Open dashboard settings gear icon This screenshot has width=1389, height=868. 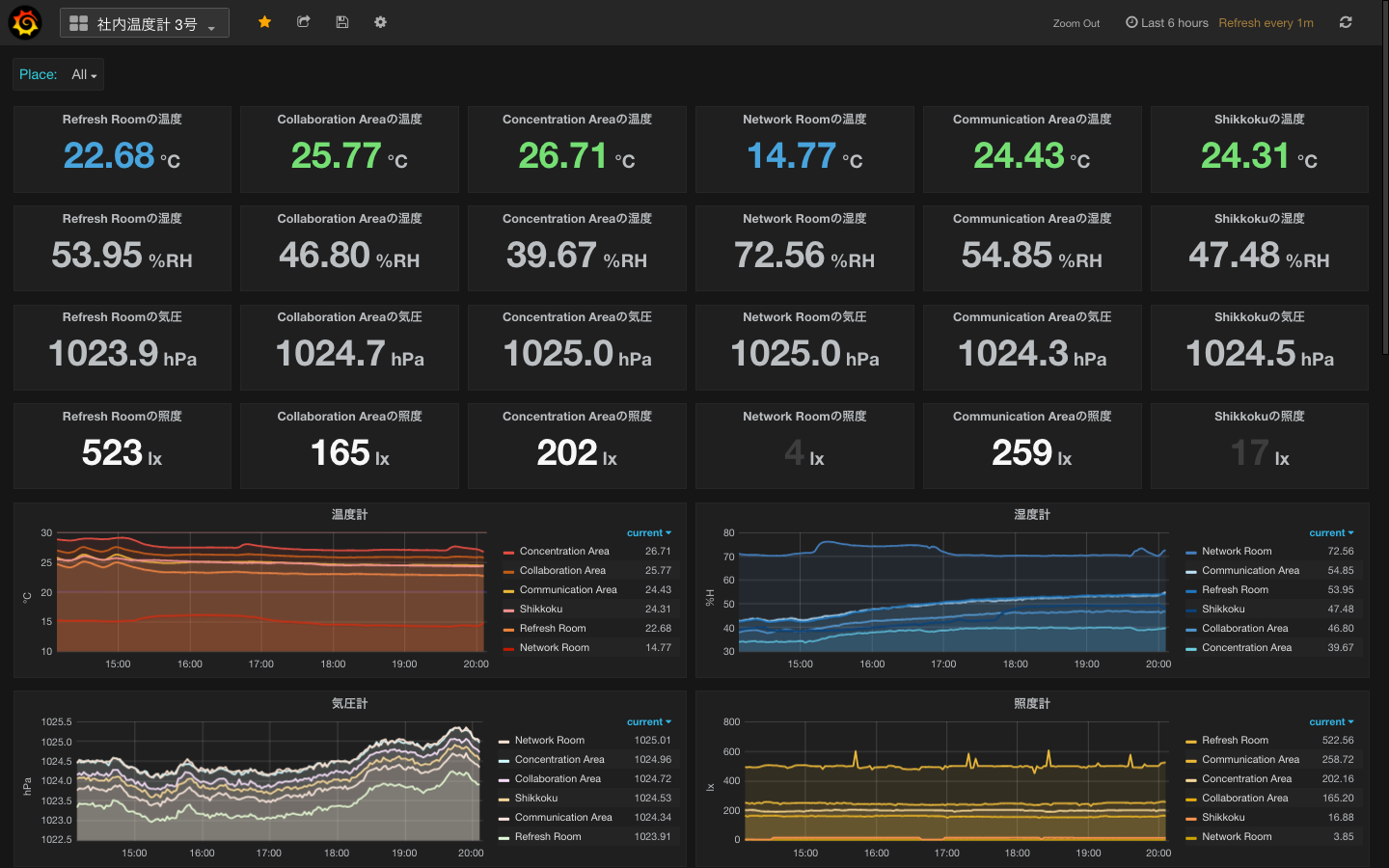[380, 22]
